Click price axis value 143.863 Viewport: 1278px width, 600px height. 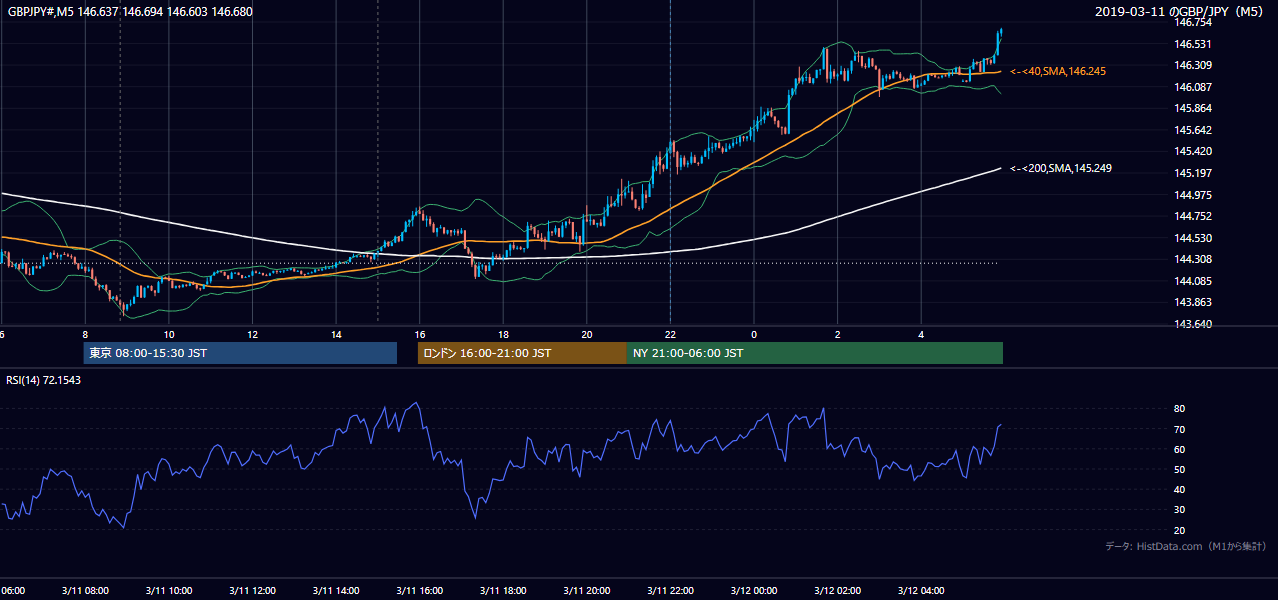1193,302
